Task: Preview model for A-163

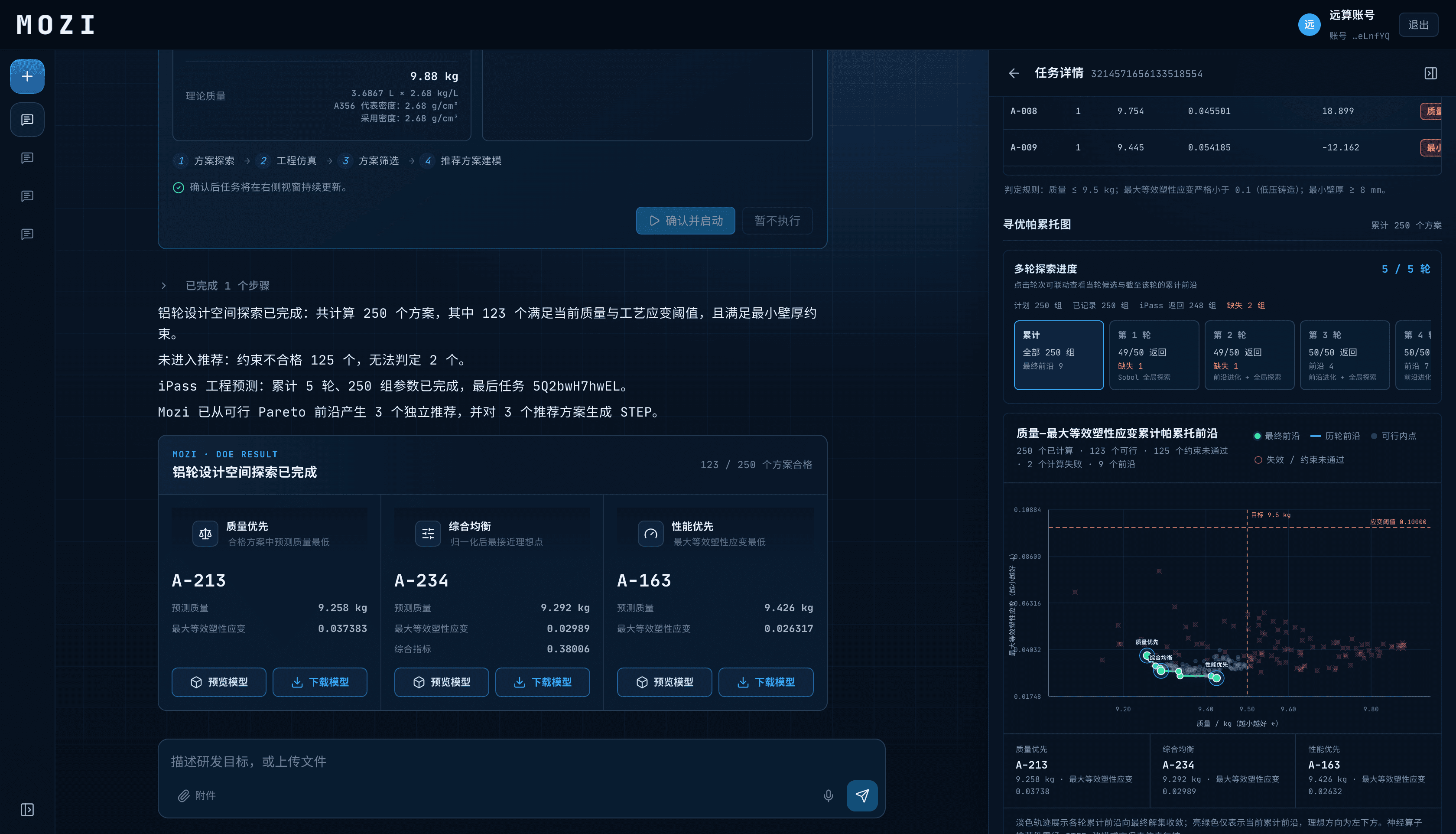Action: pos(664,681)
